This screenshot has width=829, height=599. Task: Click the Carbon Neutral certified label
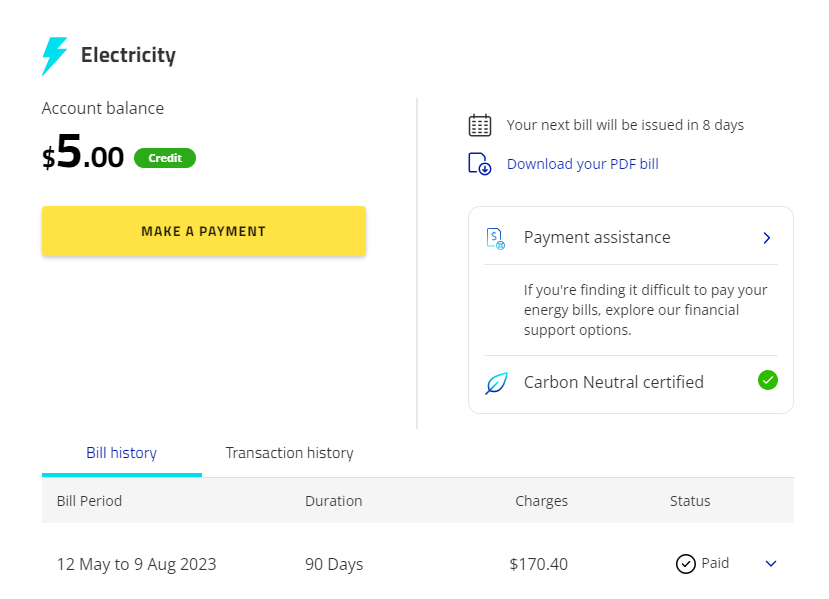(x=613, y=382)
